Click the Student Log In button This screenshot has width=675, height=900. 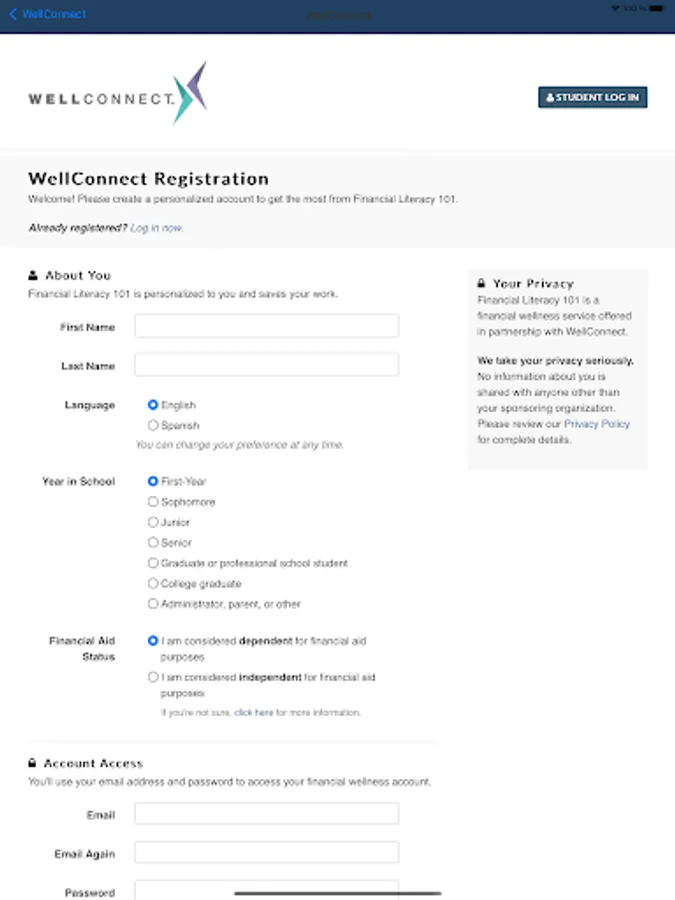(x=593, y=97)
